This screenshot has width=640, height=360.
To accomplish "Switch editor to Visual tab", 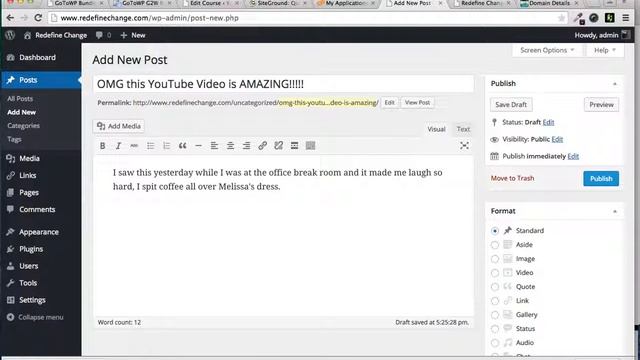I will point(436,129).
